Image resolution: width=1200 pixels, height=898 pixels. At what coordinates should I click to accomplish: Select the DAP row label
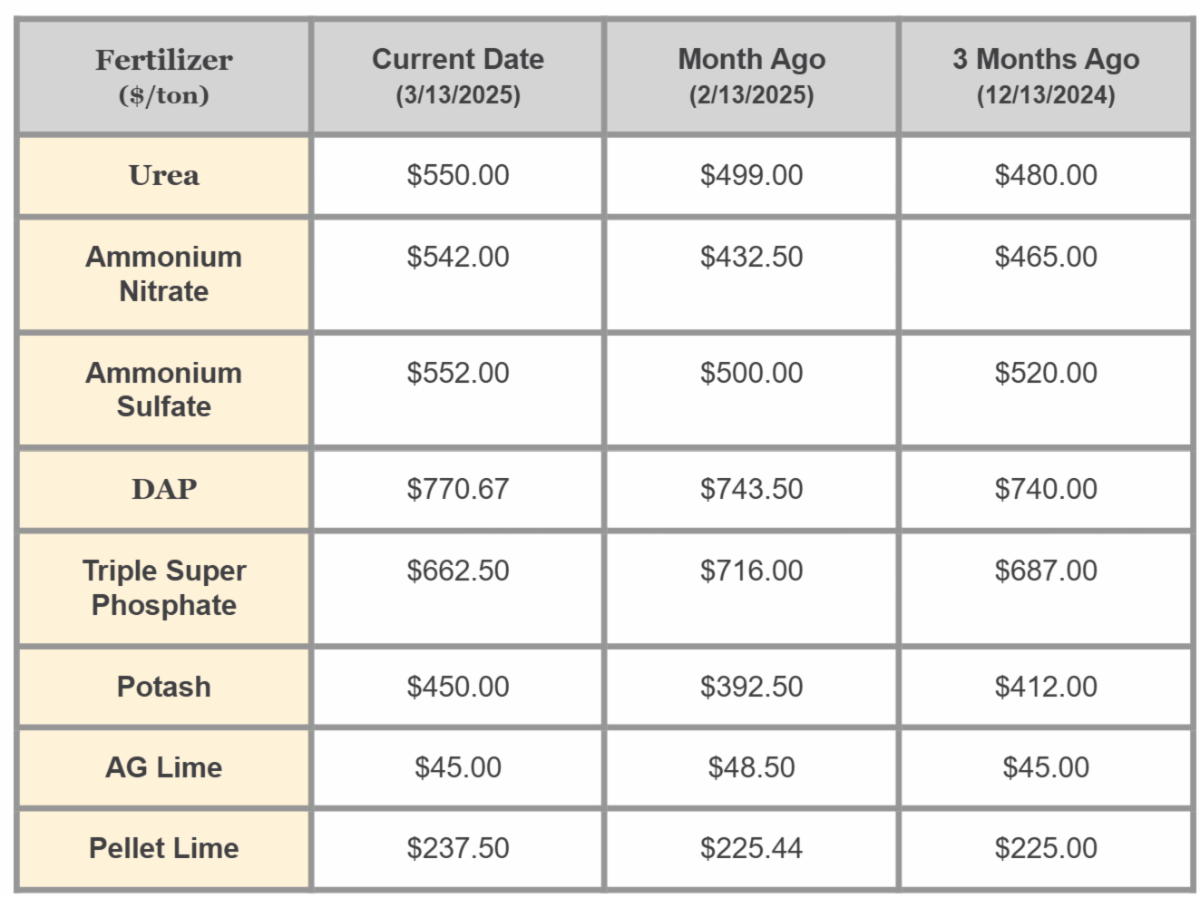(x=164, y=490)
